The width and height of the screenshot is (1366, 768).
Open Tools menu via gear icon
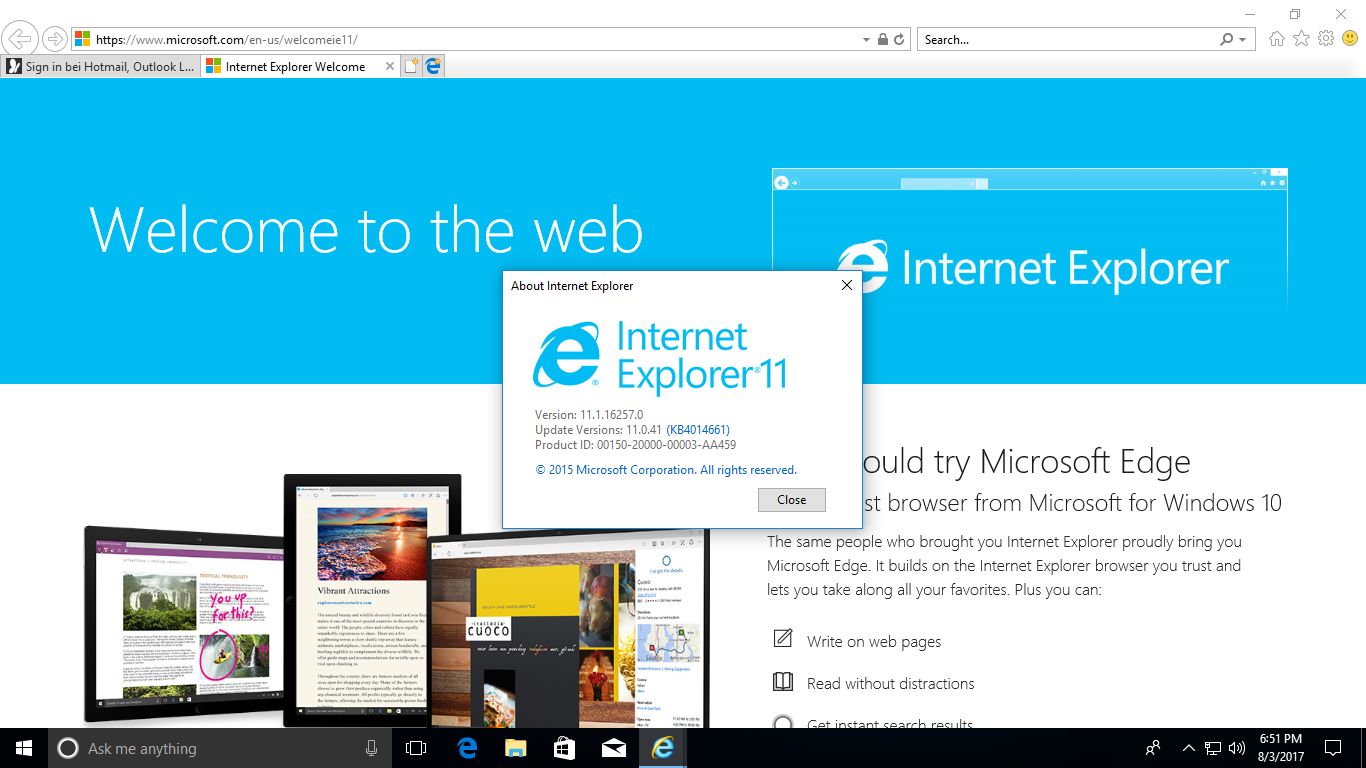(1326, 39)
